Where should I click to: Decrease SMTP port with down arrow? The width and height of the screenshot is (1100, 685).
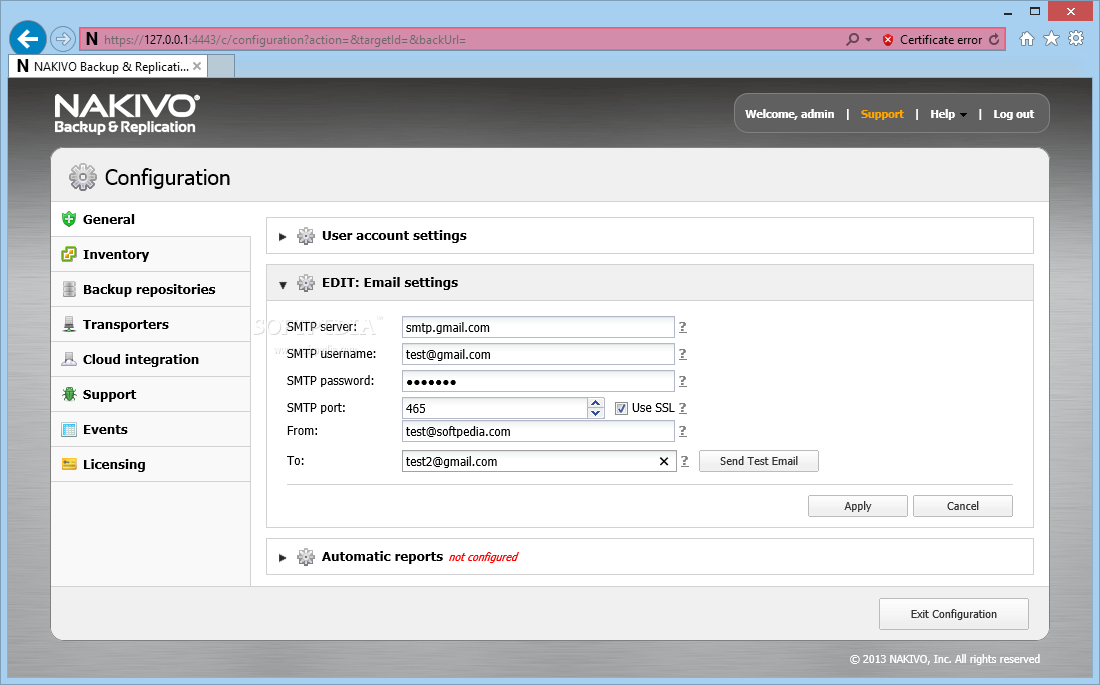click(x=596, y=413)
